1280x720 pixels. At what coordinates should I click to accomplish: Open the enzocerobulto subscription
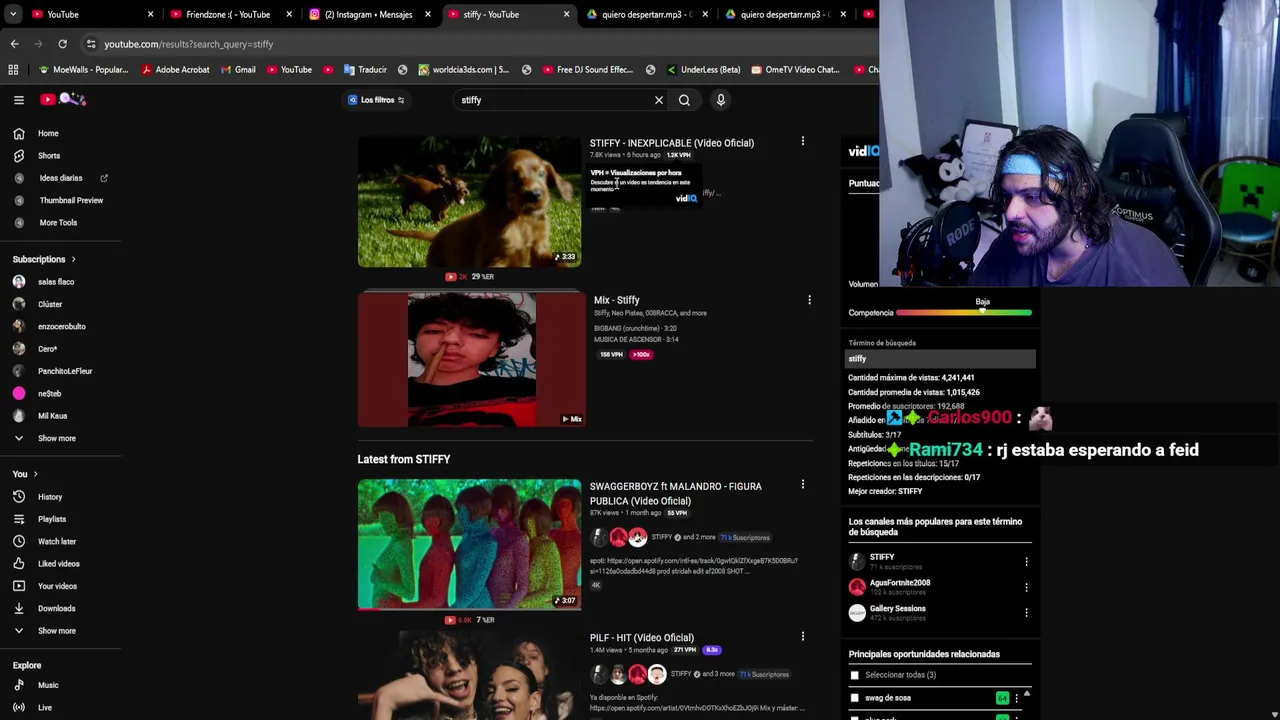click(61, 326)
